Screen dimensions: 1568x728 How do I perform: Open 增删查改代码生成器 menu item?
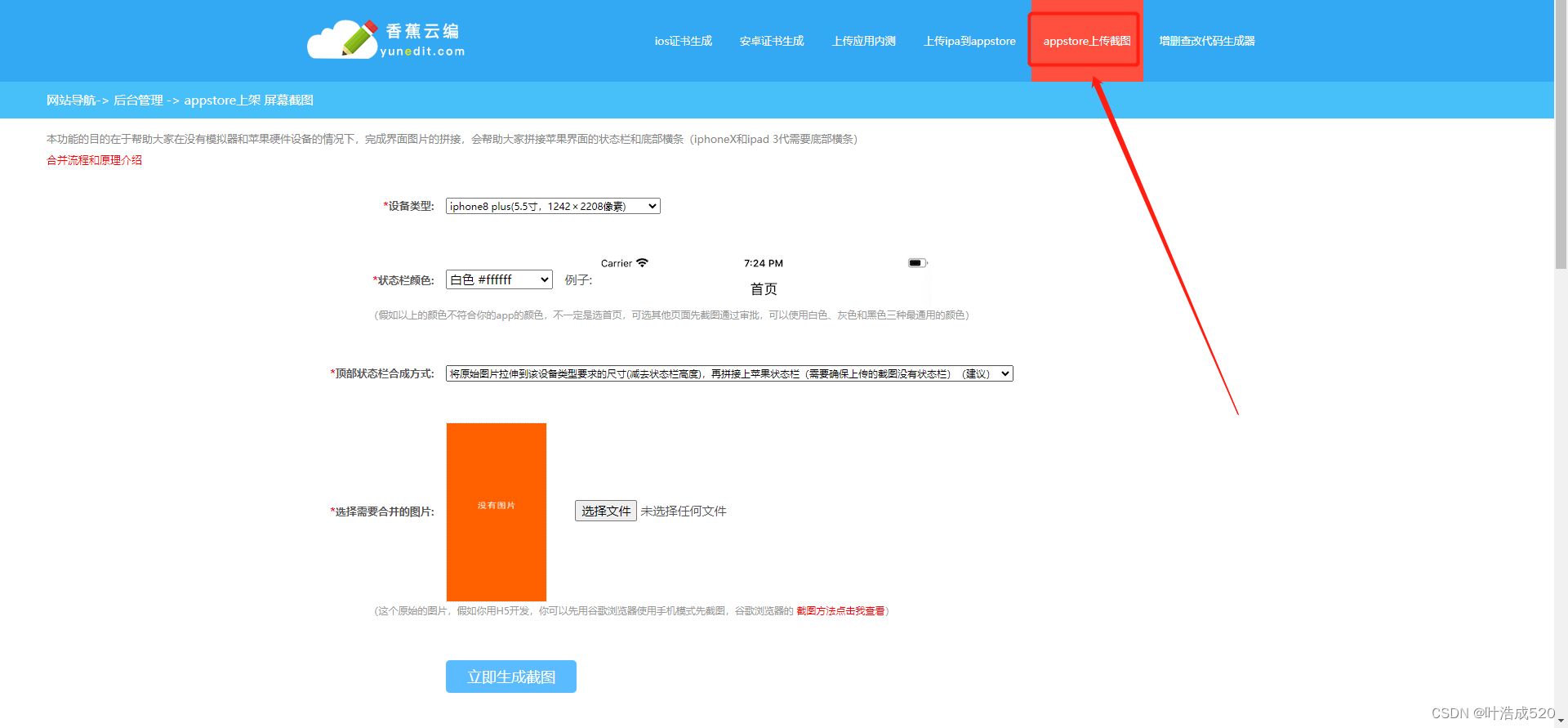(x=1207, y=41)
